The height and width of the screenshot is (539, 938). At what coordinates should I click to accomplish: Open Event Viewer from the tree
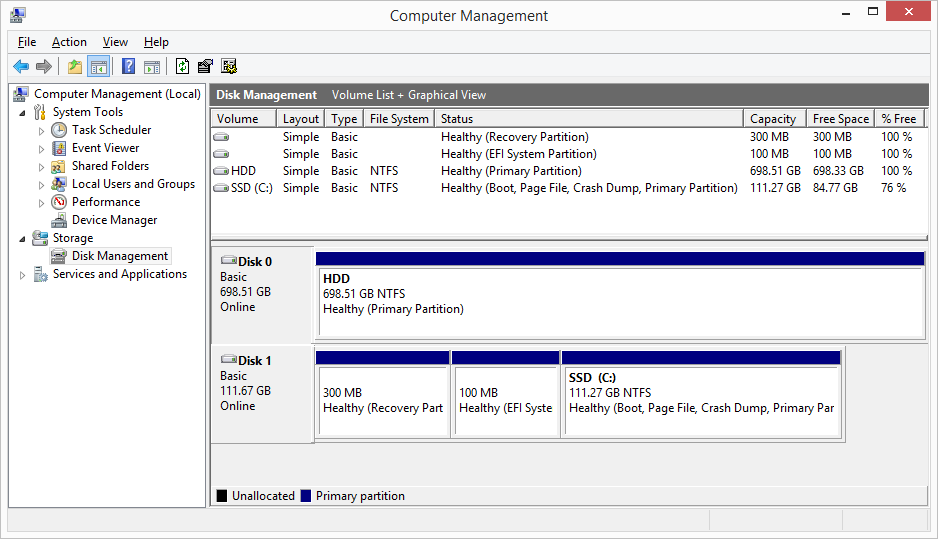(105, 148)
